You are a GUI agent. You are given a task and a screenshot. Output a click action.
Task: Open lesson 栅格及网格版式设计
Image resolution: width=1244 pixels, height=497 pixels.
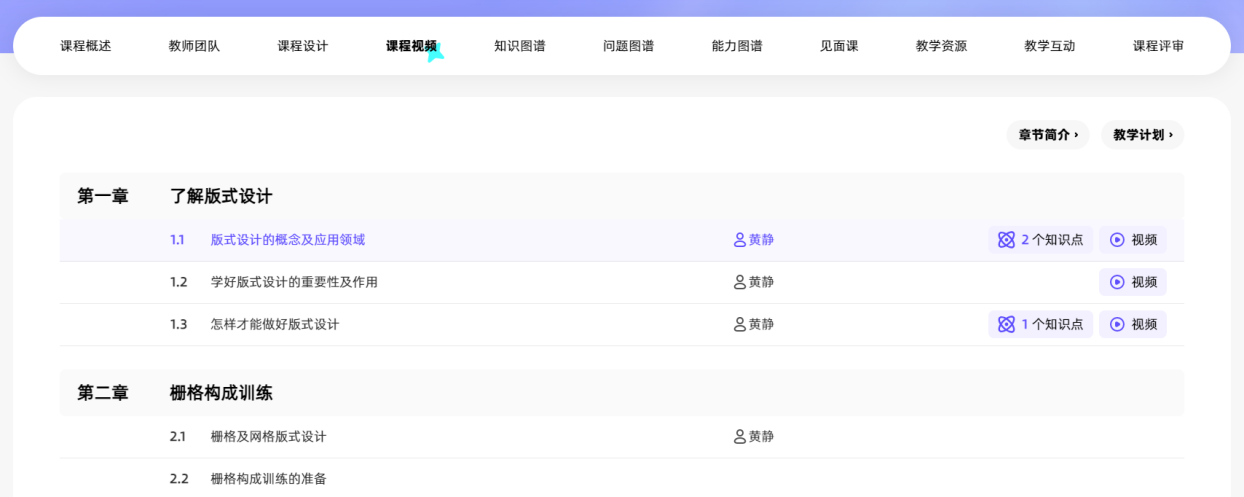(268, 437)
